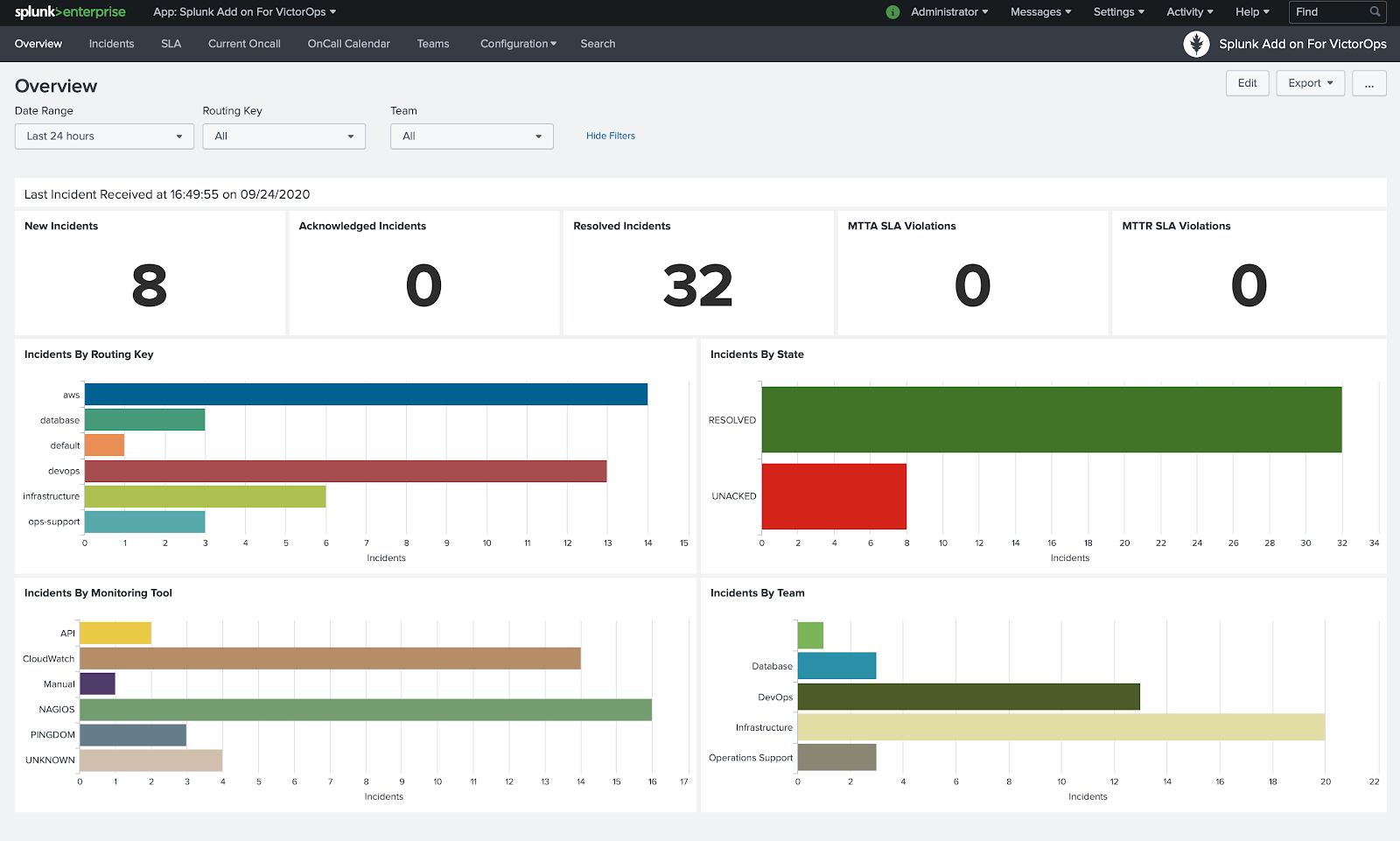Go to Current Oncall tab
This screenshot has height=841, width=1400.
244,44
